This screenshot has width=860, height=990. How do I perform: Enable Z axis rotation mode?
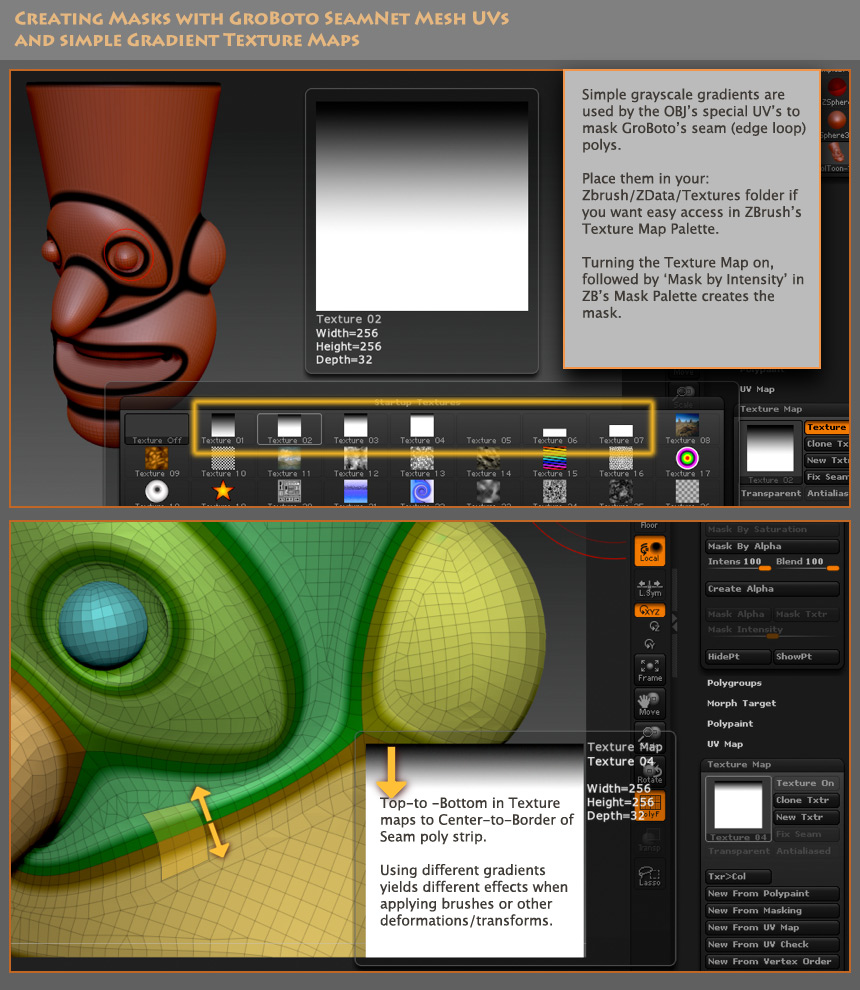pos(654,626)
